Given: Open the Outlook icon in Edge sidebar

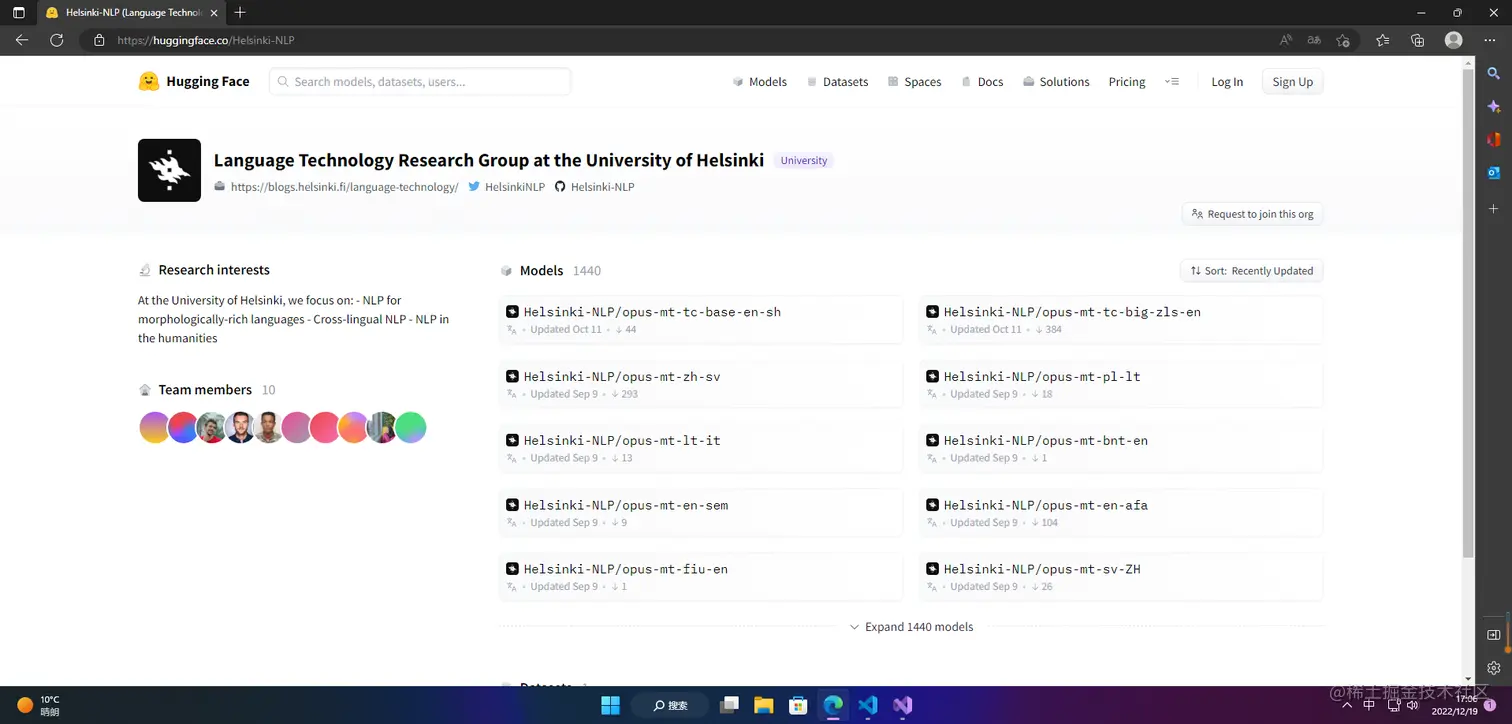Looking at the screenshot, I should pos(1494,172).
